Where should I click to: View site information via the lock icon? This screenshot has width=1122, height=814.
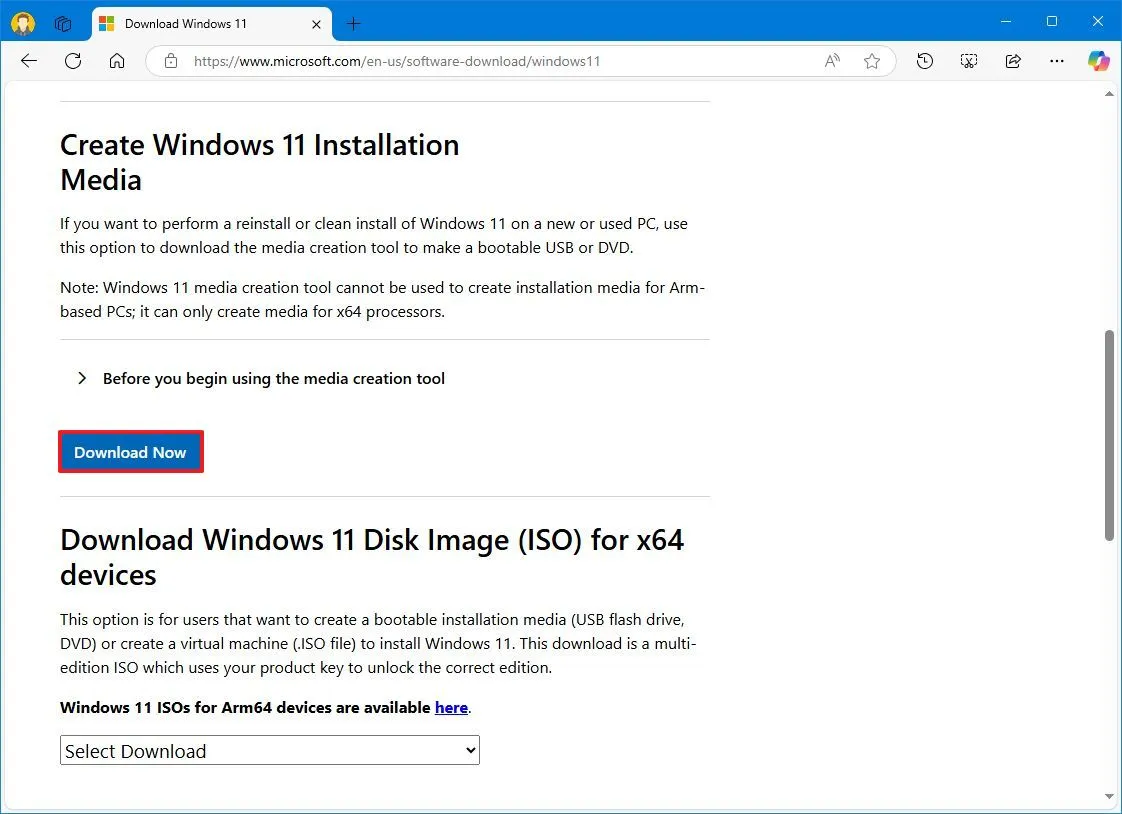(170, 61)
